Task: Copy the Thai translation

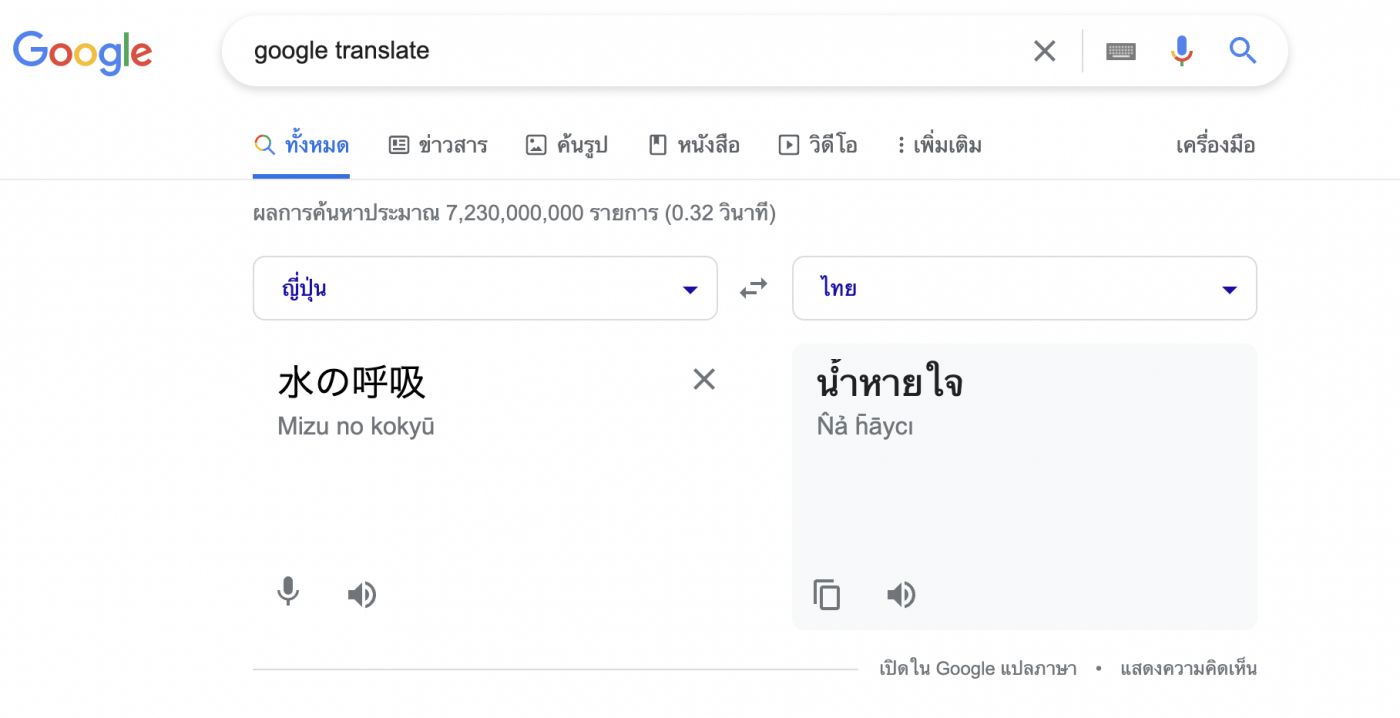Action: 826,595
